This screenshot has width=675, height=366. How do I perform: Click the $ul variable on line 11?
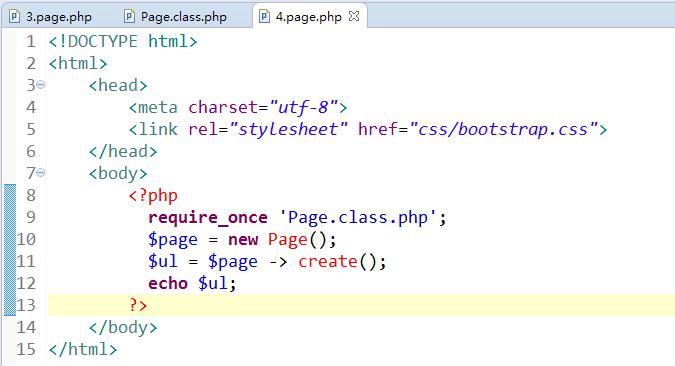(163, 261)
